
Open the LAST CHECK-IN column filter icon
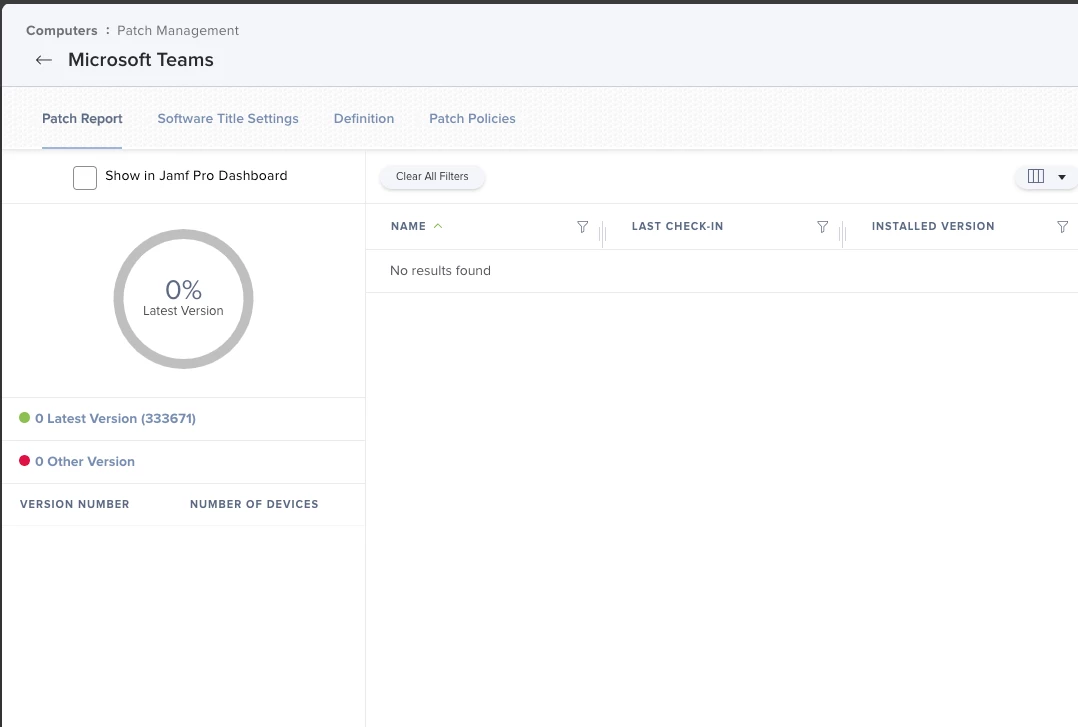822,227
